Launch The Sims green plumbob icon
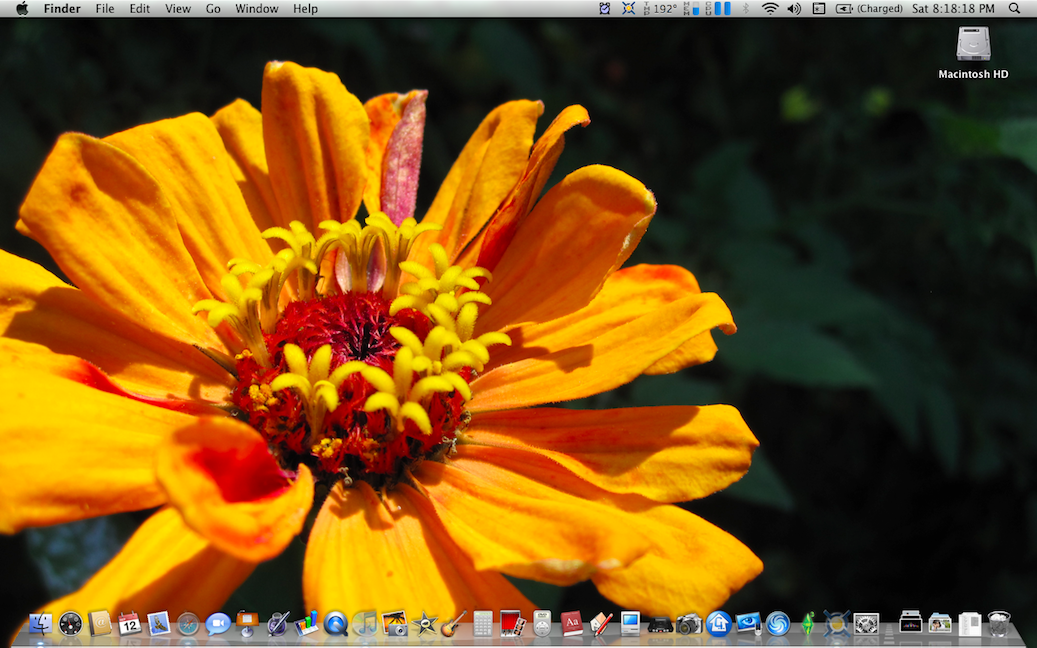The width and height of the screenshot is (1037, 648). pos(808,624)
